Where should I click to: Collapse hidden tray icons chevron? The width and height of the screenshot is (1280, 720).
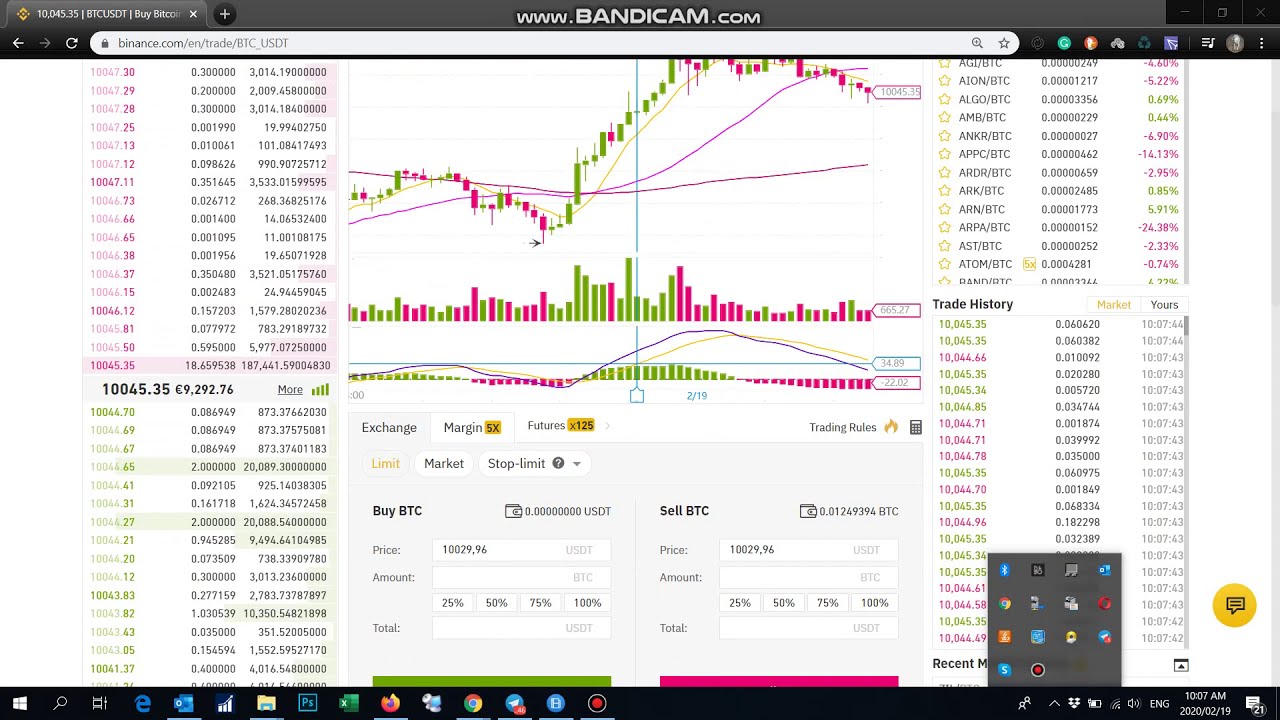[1054, 704]
